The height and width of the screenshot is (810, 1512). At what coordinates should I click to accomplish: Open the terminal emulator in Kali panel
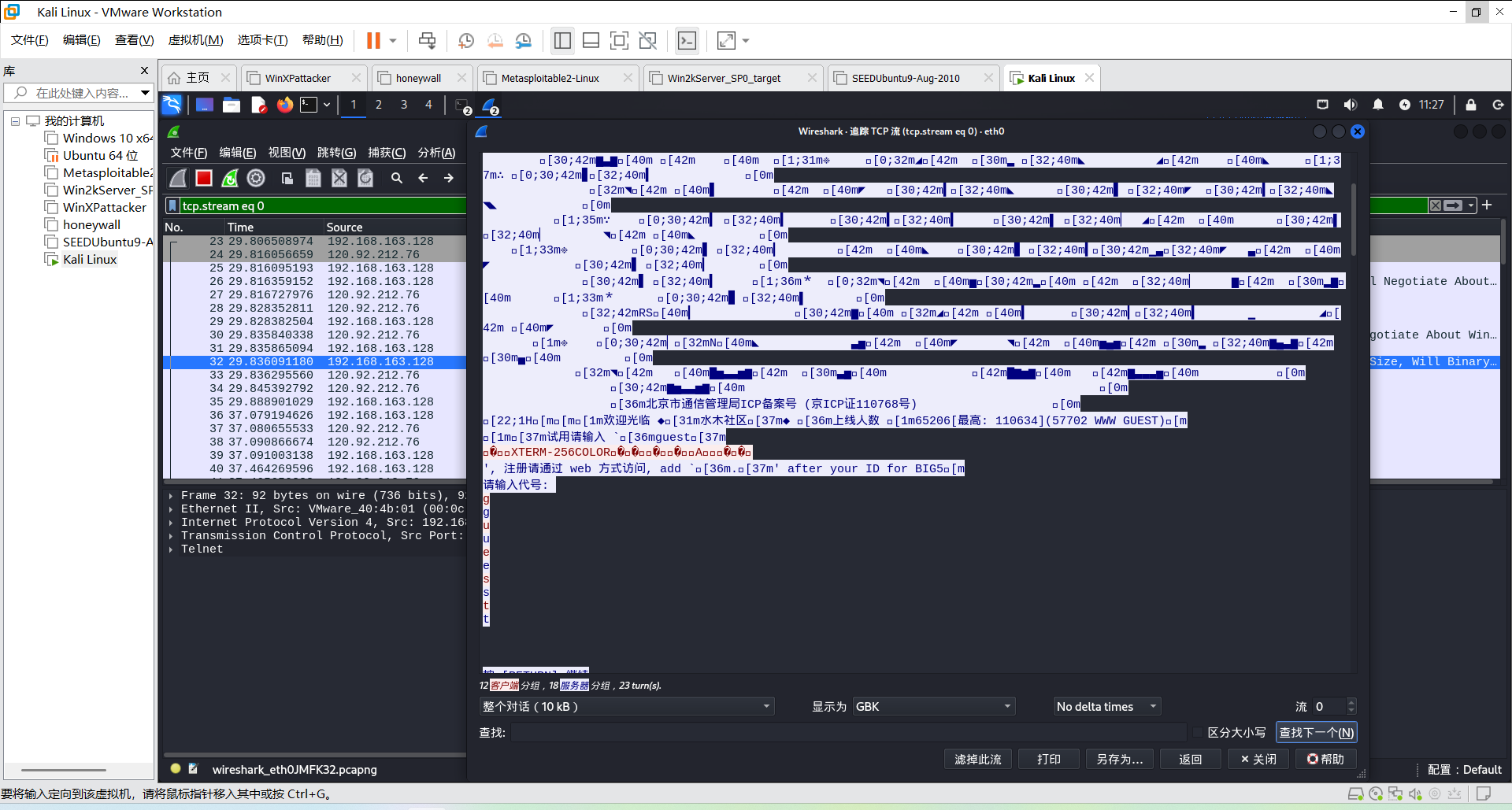click(x=309, y=105)
